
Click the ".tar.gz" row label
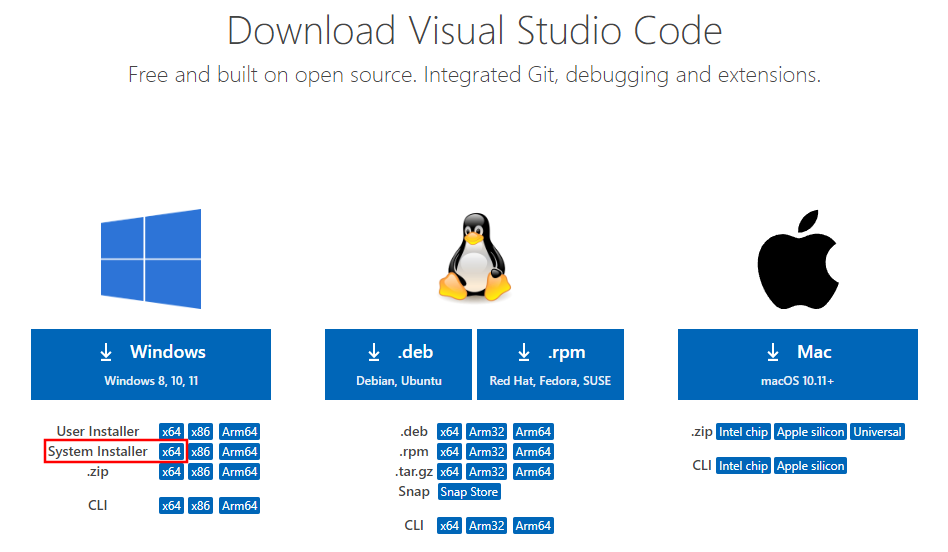(414, 472)
